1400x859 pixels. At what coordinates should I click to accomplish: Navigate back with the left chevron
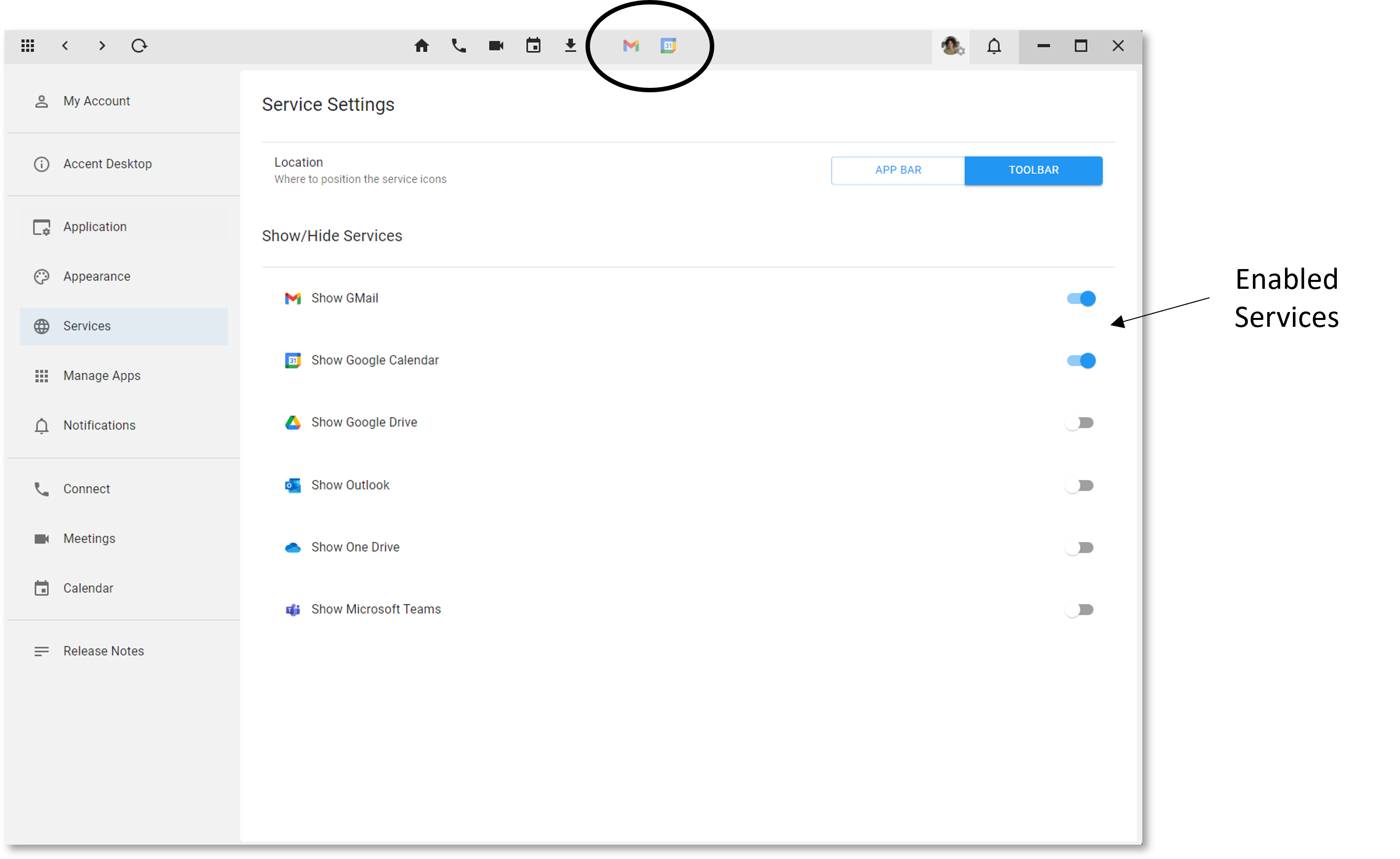click(65, 45)
